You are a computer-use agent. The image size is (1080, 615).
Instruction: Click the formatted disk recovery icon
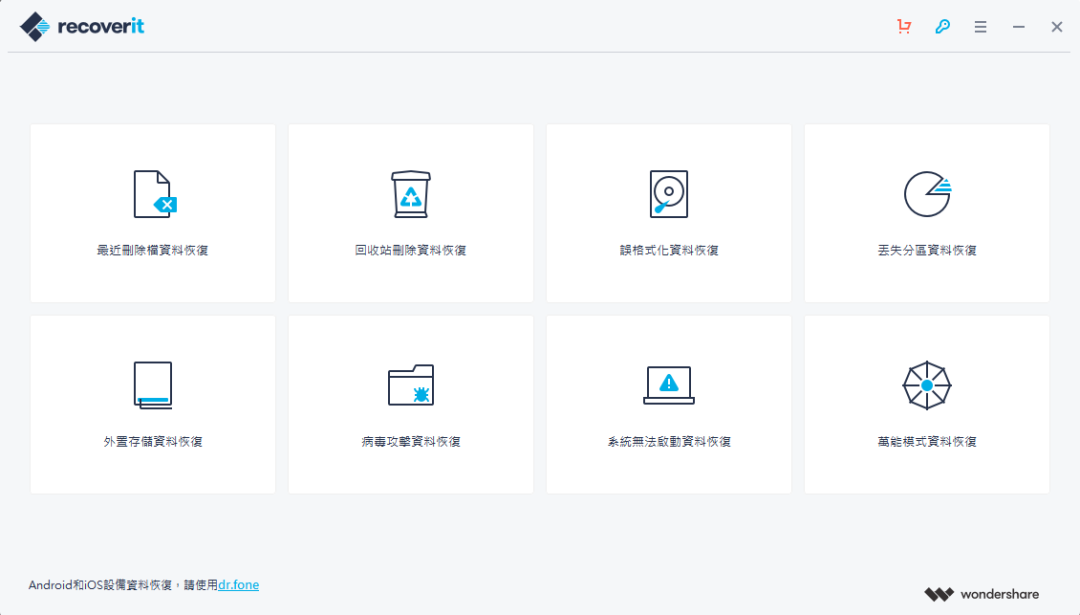[669, 194]
